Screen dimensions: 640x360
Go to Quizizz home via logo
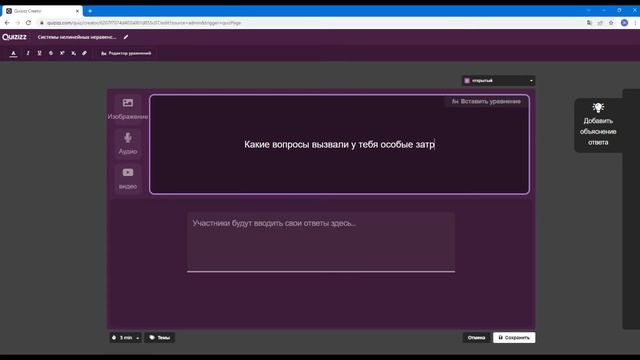14,37
